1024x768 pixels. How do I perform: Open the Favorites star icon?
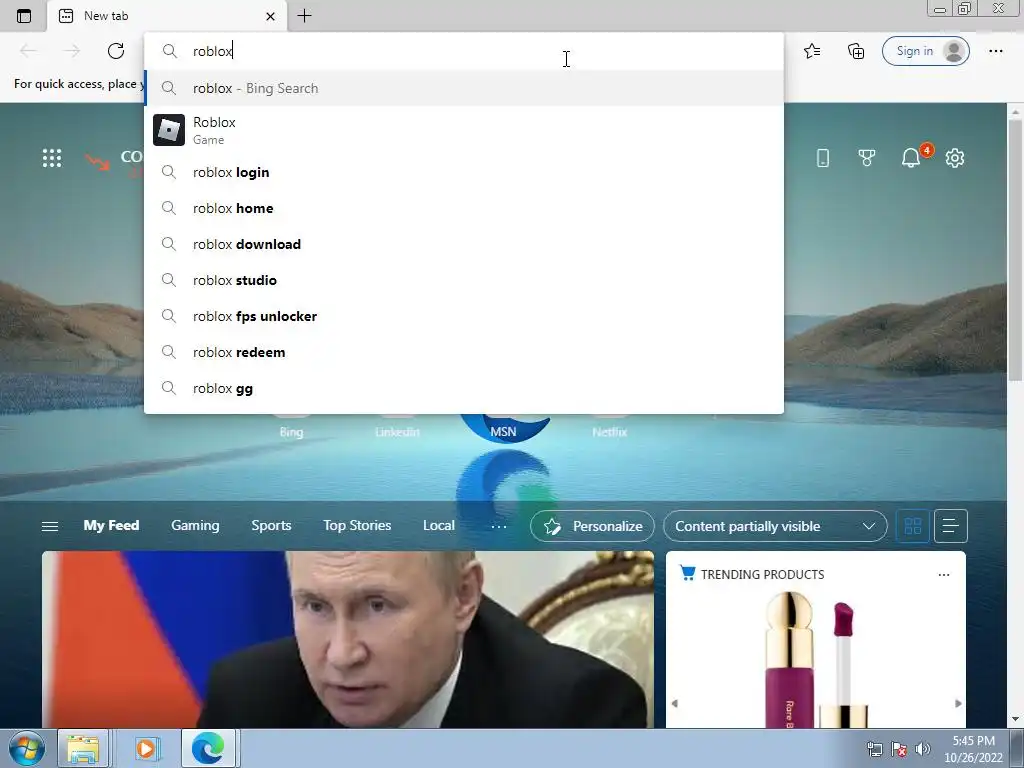(x=812, y=51)
